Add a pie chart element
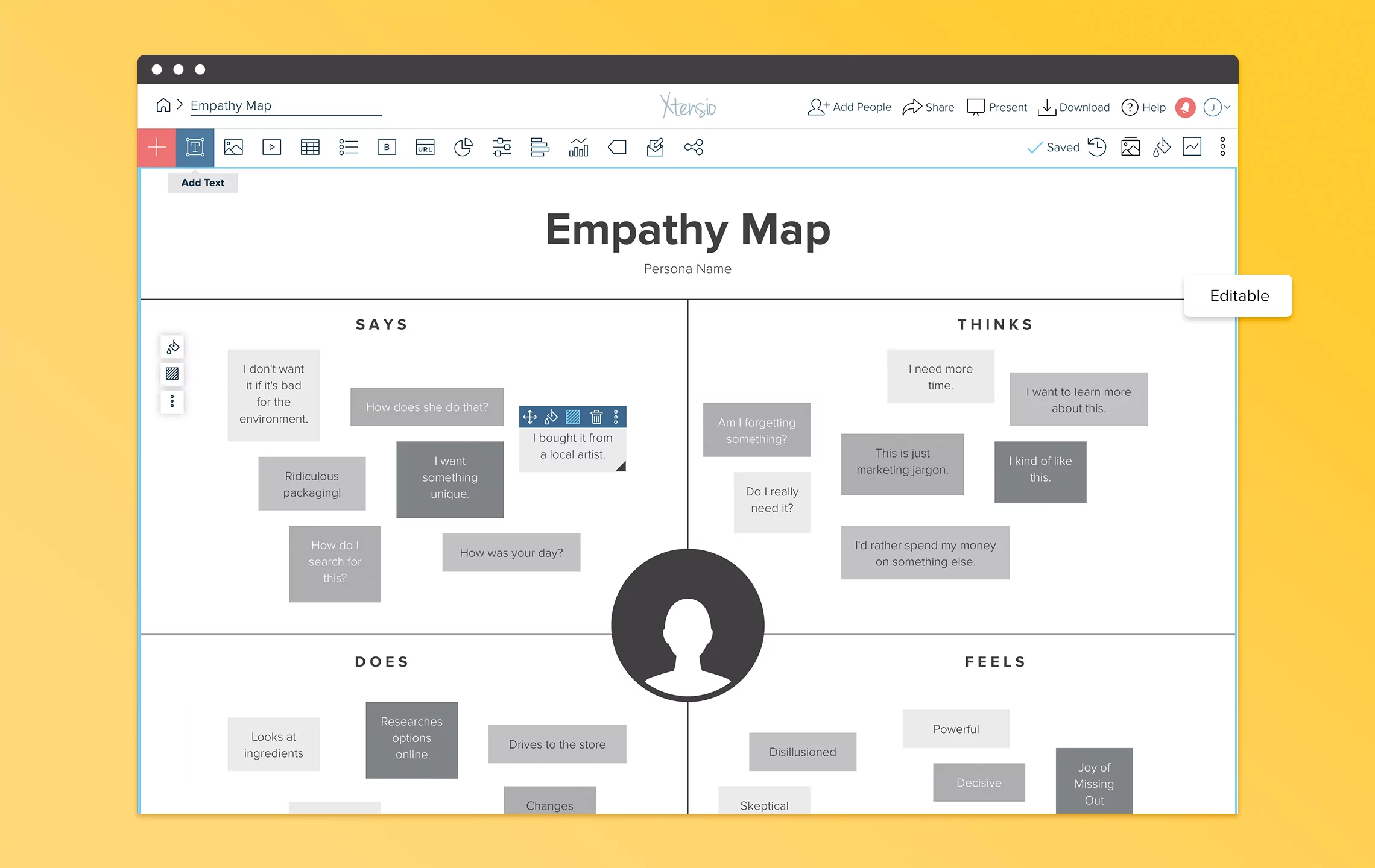The image size is (1375, 868). (x=464, y=147)
